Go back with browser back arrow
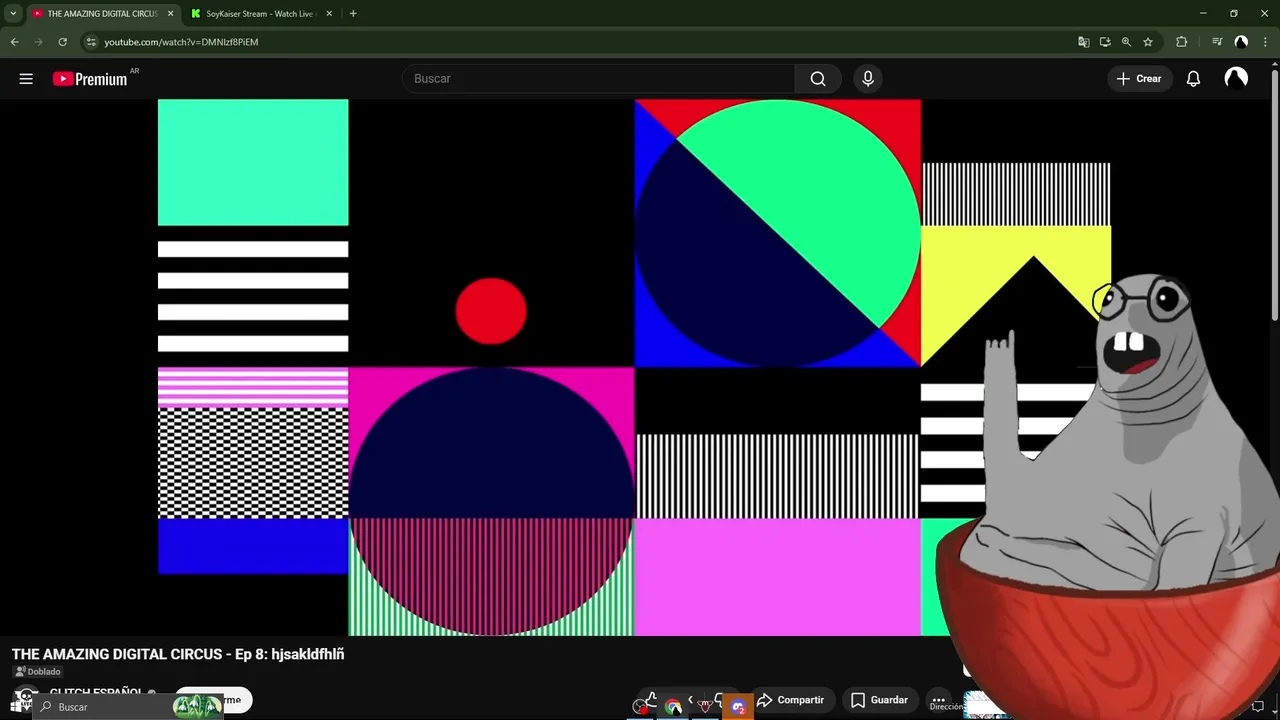1280x720 pixels. tap(14, 42)
